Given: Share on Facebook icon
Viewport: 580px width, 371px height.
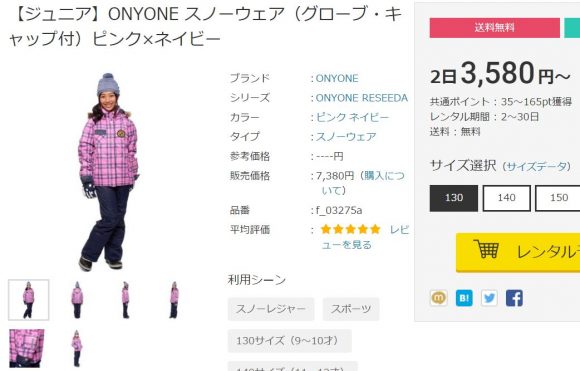Looking at the screenshot, I should (514, 298).
